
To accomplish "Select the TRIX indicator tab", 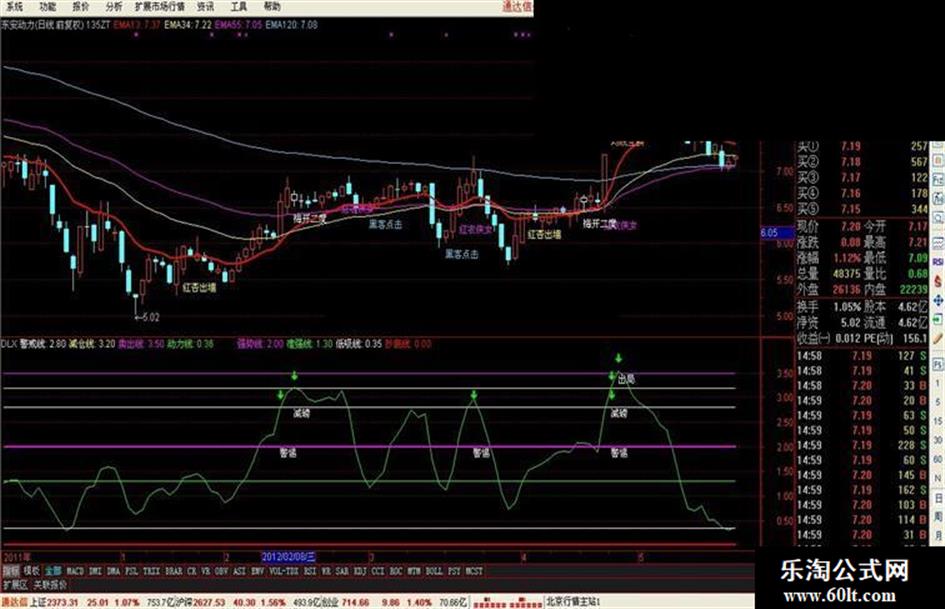I will tap(152, 570).
